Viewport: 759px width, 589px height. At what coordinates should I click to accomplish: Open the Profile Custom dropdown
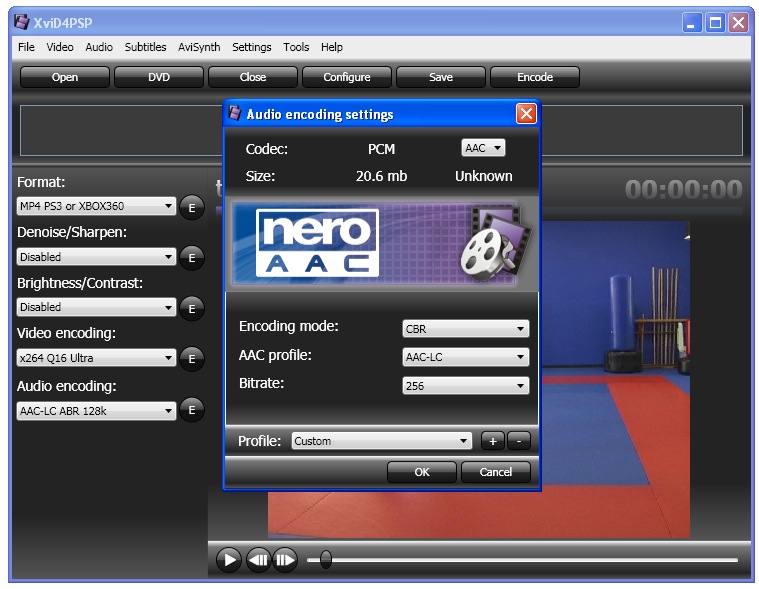pos(381,441)
